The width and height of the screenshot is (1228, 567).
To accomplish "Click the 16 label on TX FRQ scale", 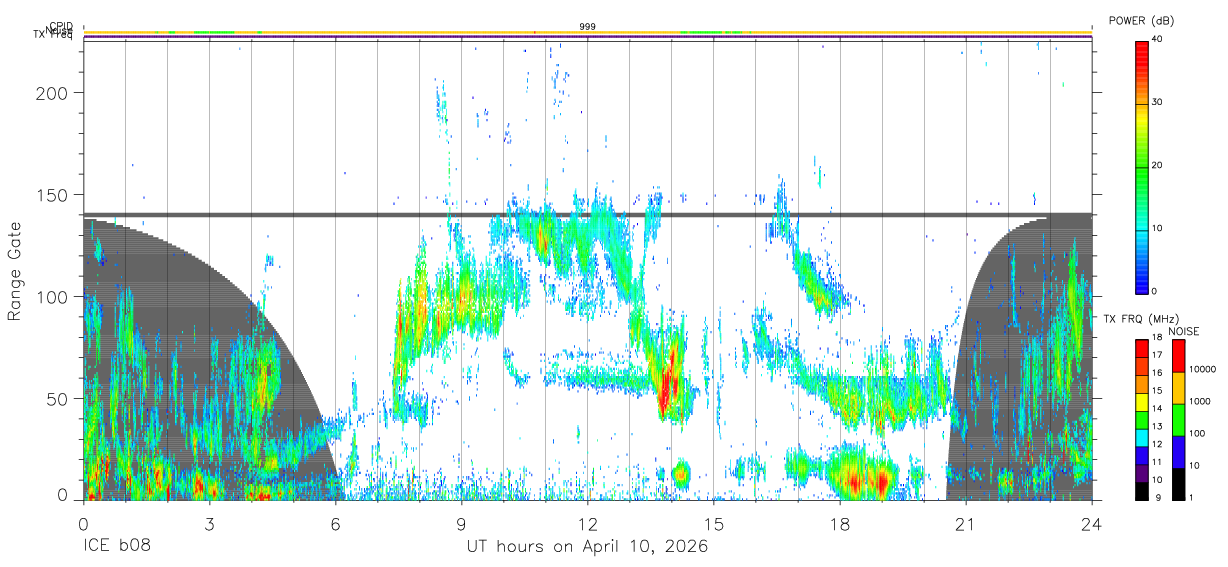I will click(1157, 373).
